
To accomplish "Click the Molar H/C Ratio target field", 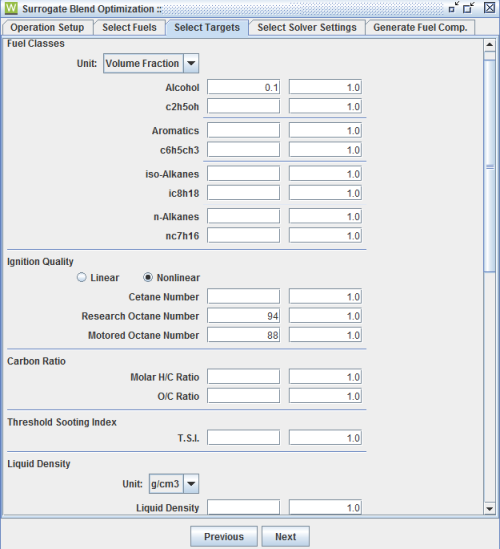I will tap(243, 377).
